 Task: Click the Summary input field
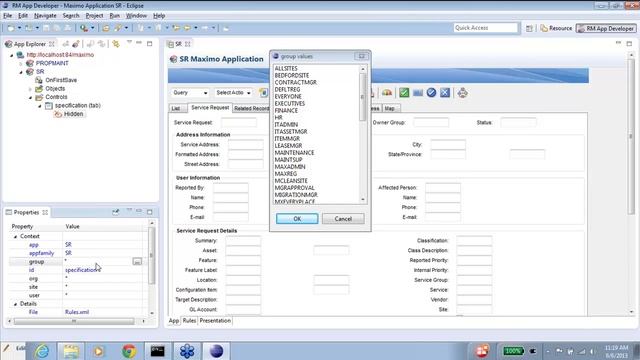tap(243, 241)
